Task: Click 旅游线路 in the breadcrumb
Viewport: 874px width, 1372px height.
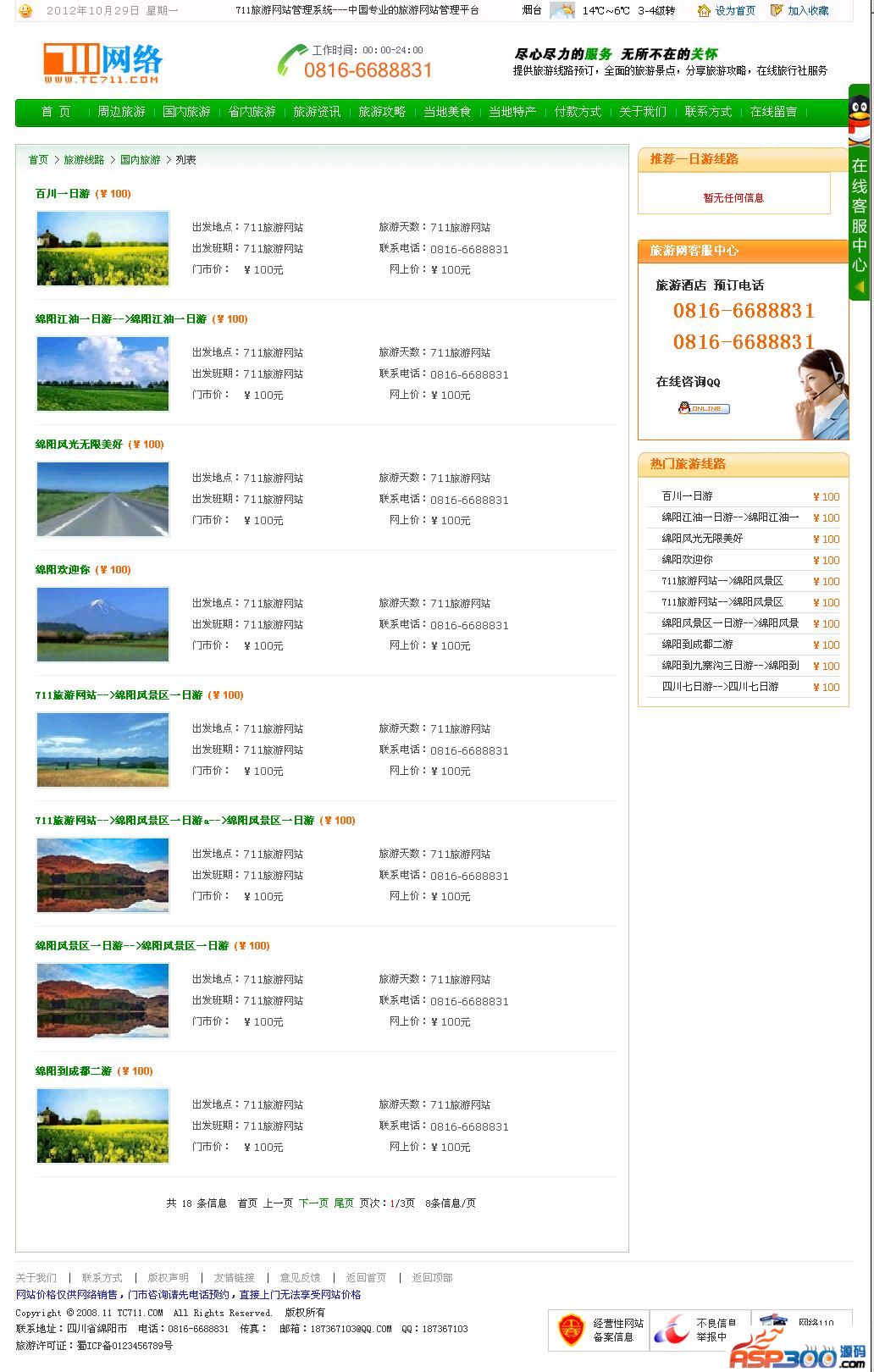Action: 84,159
